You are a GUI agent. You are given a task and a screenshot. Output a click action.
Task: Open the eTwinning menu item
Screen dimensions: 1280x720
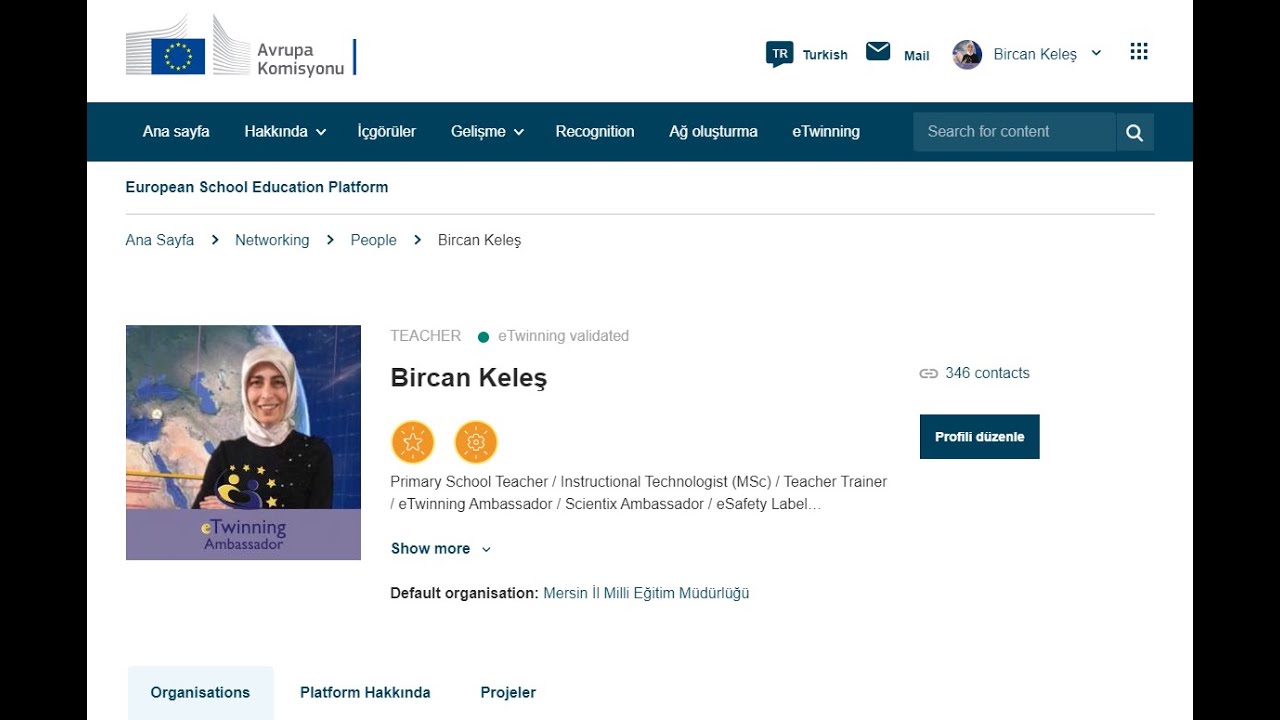(826, 131)
